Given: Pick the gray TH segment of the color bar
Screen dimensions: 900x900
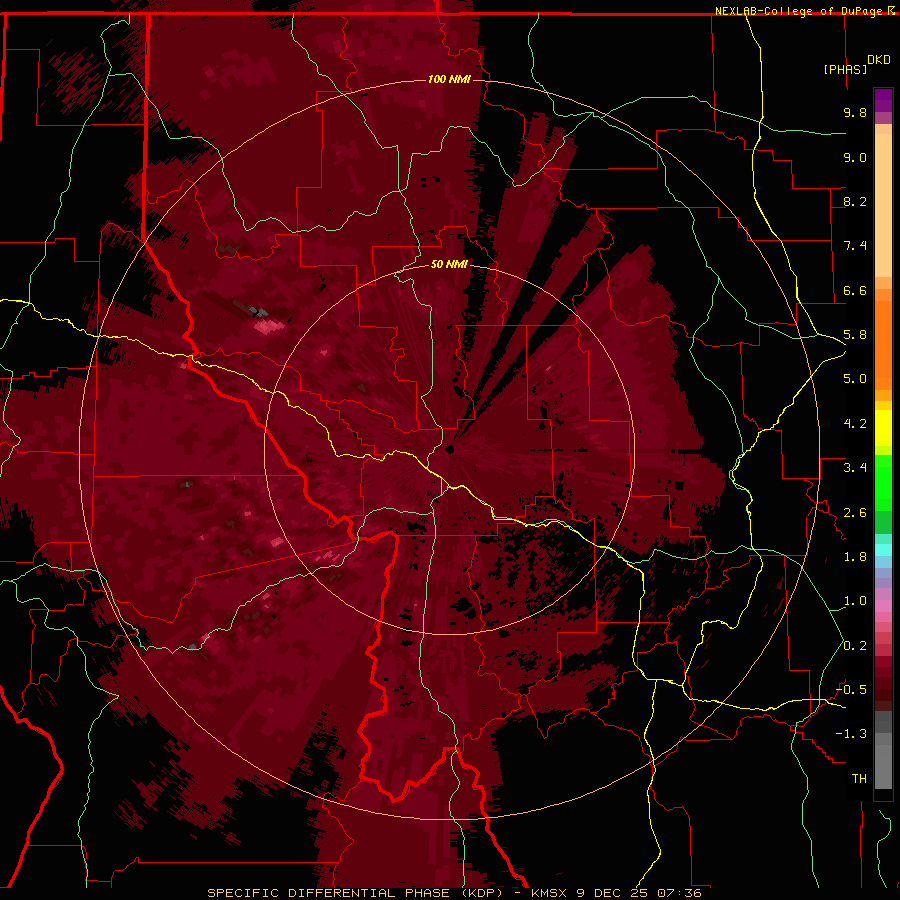Looking at the screenshot, I should pyautogui.click(x=883, y=766).
